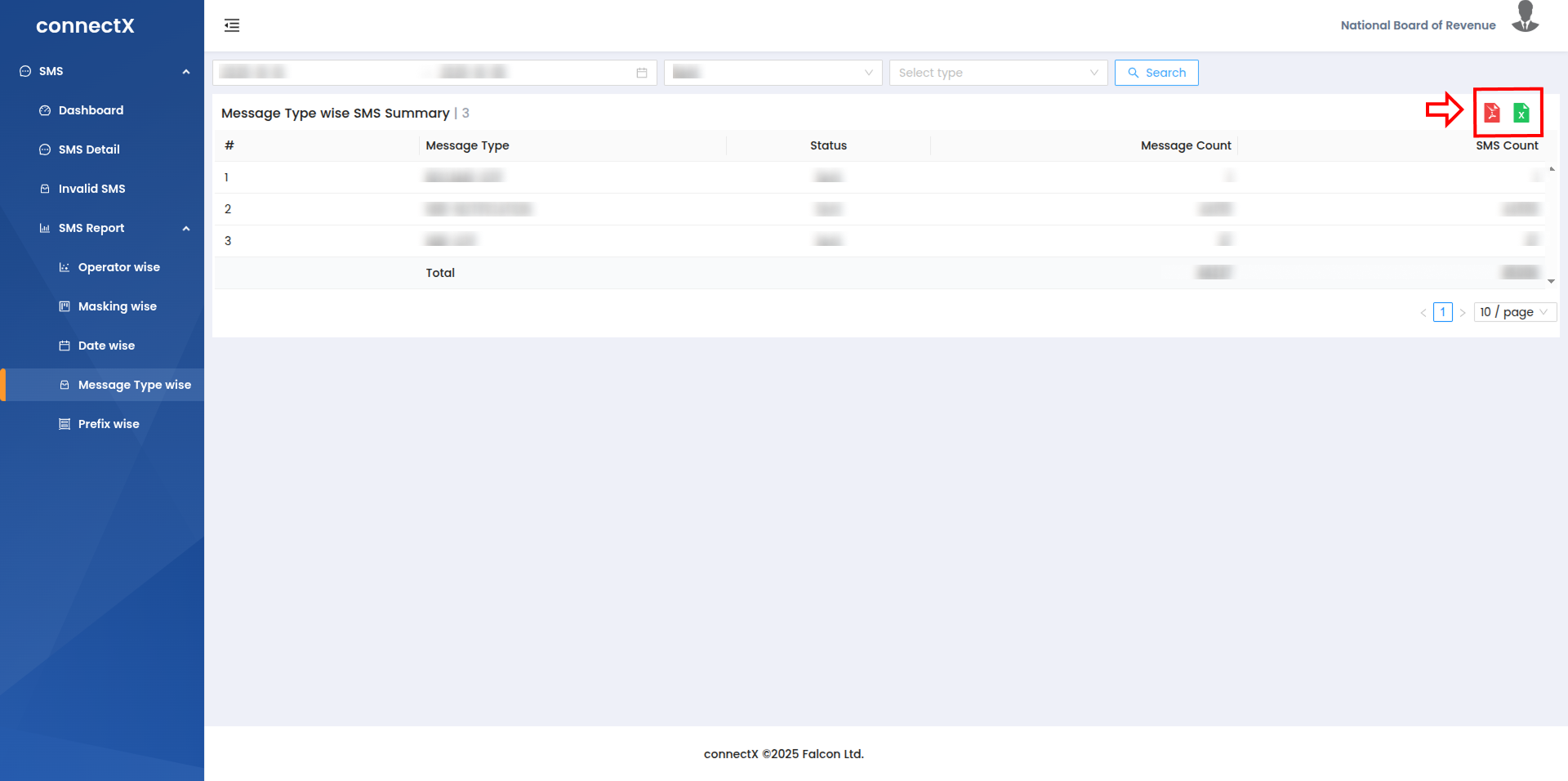Image resolution: width=1568 pixels, height=781 pixels.
Task: Open SMS Detail in the sidebar
Action: pos(89,150)
